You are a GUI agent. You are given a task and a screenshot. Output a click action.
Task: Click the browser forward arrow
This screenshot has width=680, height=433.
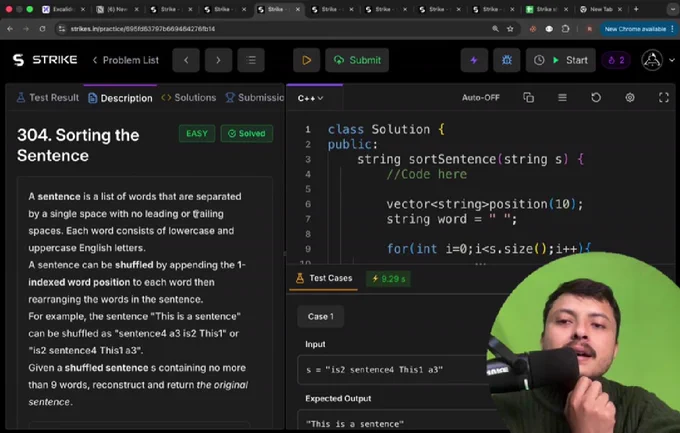26,29
